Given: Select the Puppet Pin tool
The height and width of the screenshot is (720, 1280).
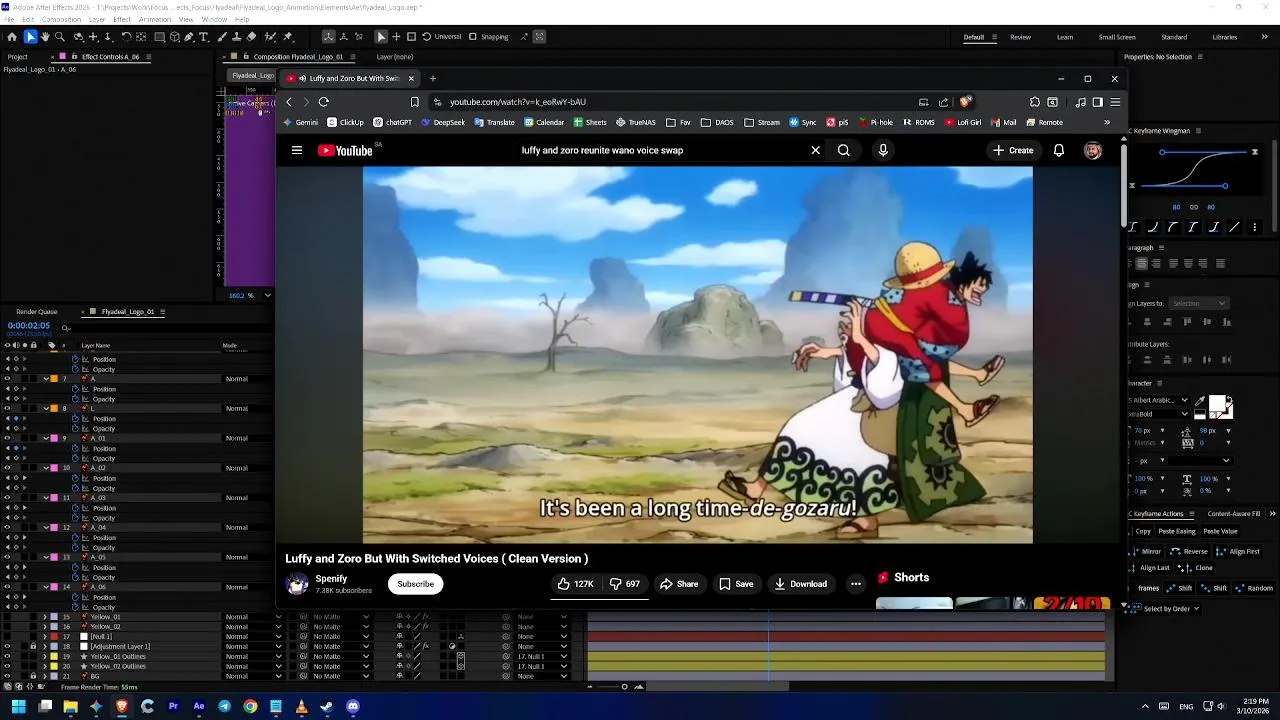Looking at the screenshot, I should coord(288,37).
